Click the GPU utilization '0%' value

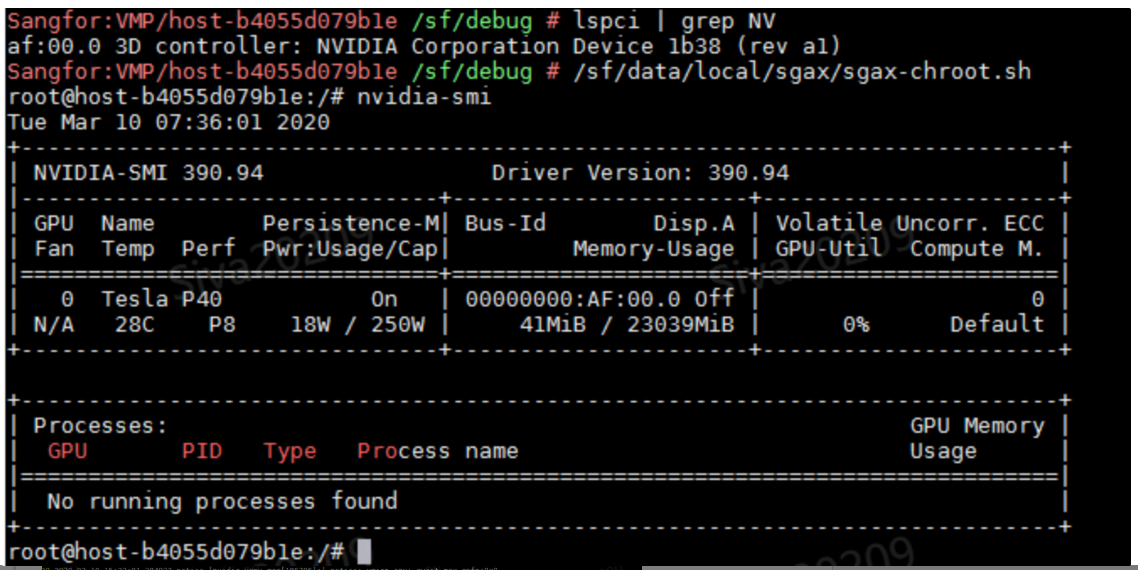click(x=856, y=325)
